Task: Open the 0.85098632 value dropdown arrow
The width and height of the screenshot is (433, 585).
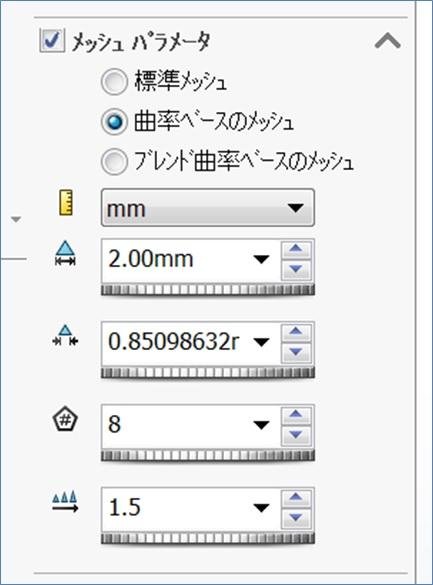Action: click(x=261, y=341)
